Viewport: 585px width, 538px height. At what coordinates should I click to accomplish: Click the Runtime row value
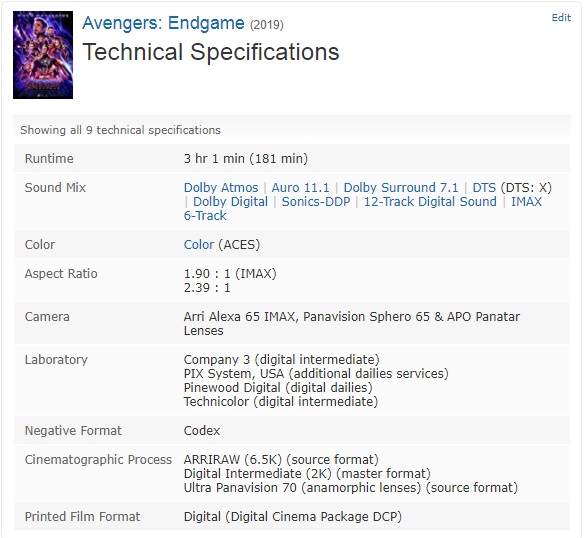tap(246, 159)
